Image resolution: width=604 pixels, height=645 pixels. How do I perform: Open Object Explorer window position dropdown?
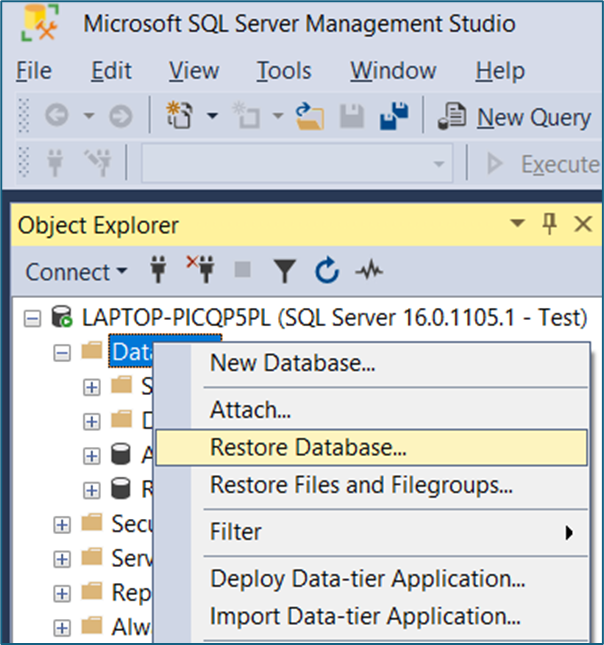point(517,223)
